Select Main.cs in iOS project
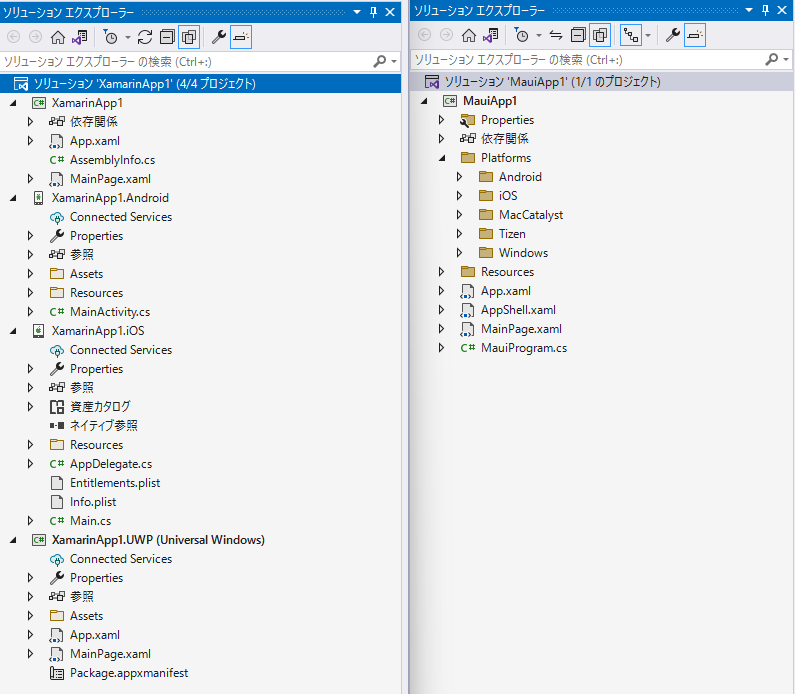This screenshot has height=694, width=795. [x=90, y=521]
